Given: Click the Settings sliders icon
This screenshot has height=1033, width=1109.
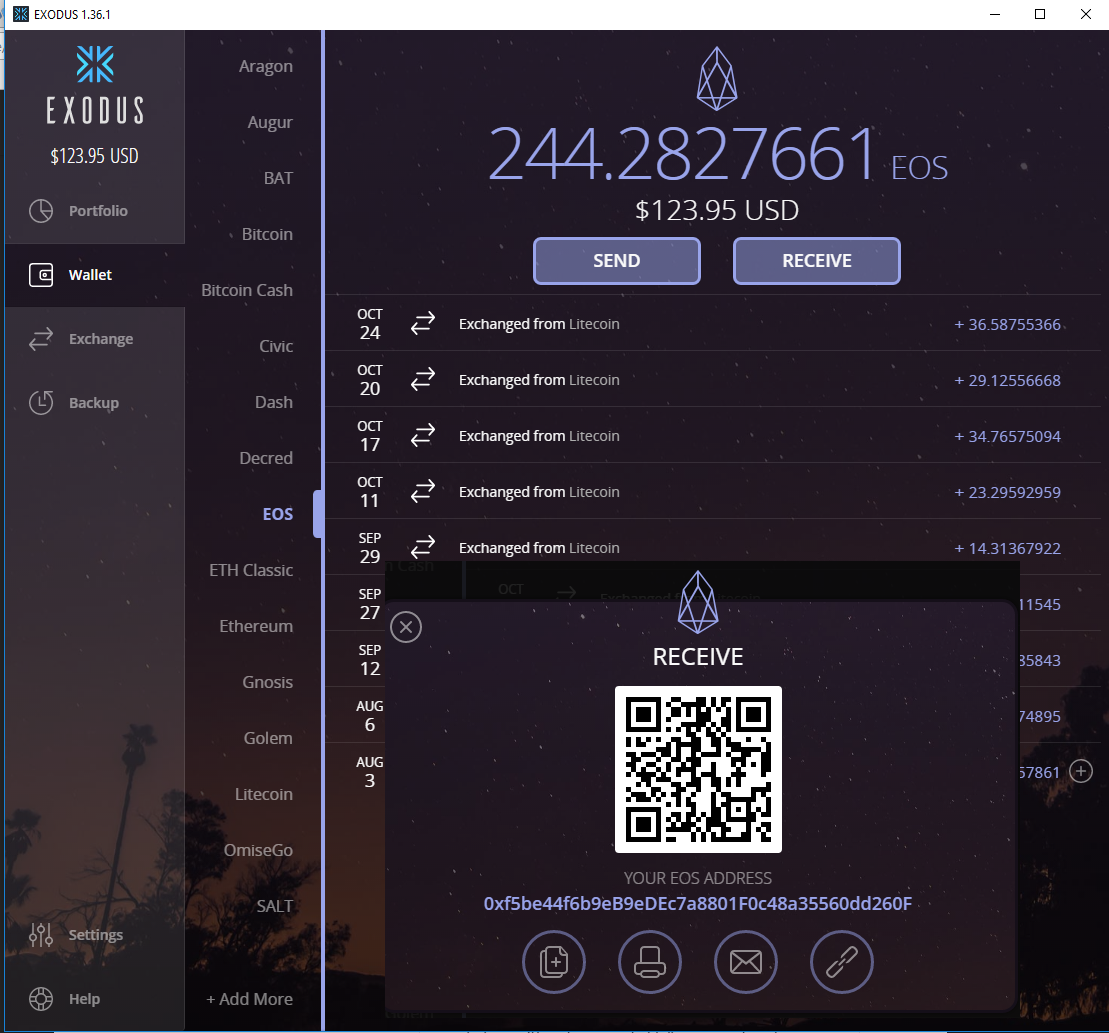Looking at the screenshot, I should click(x=41, y=935).
